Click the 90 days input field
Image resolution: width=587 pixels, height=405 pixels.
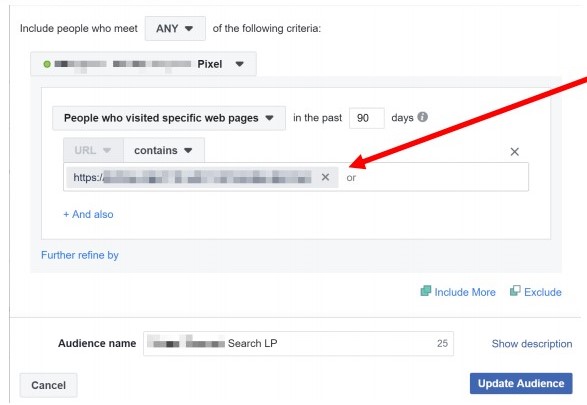[x=367, y=118]
